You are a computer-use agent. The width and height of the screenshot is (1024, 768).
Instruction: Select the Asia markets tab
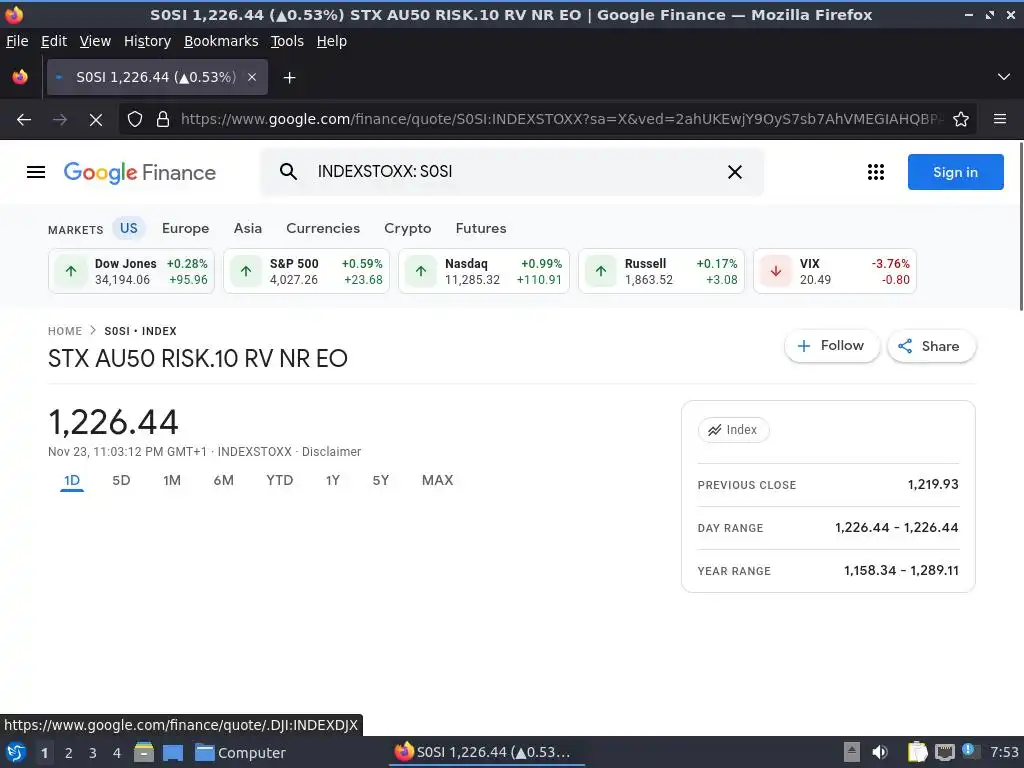tap(248, 229)
